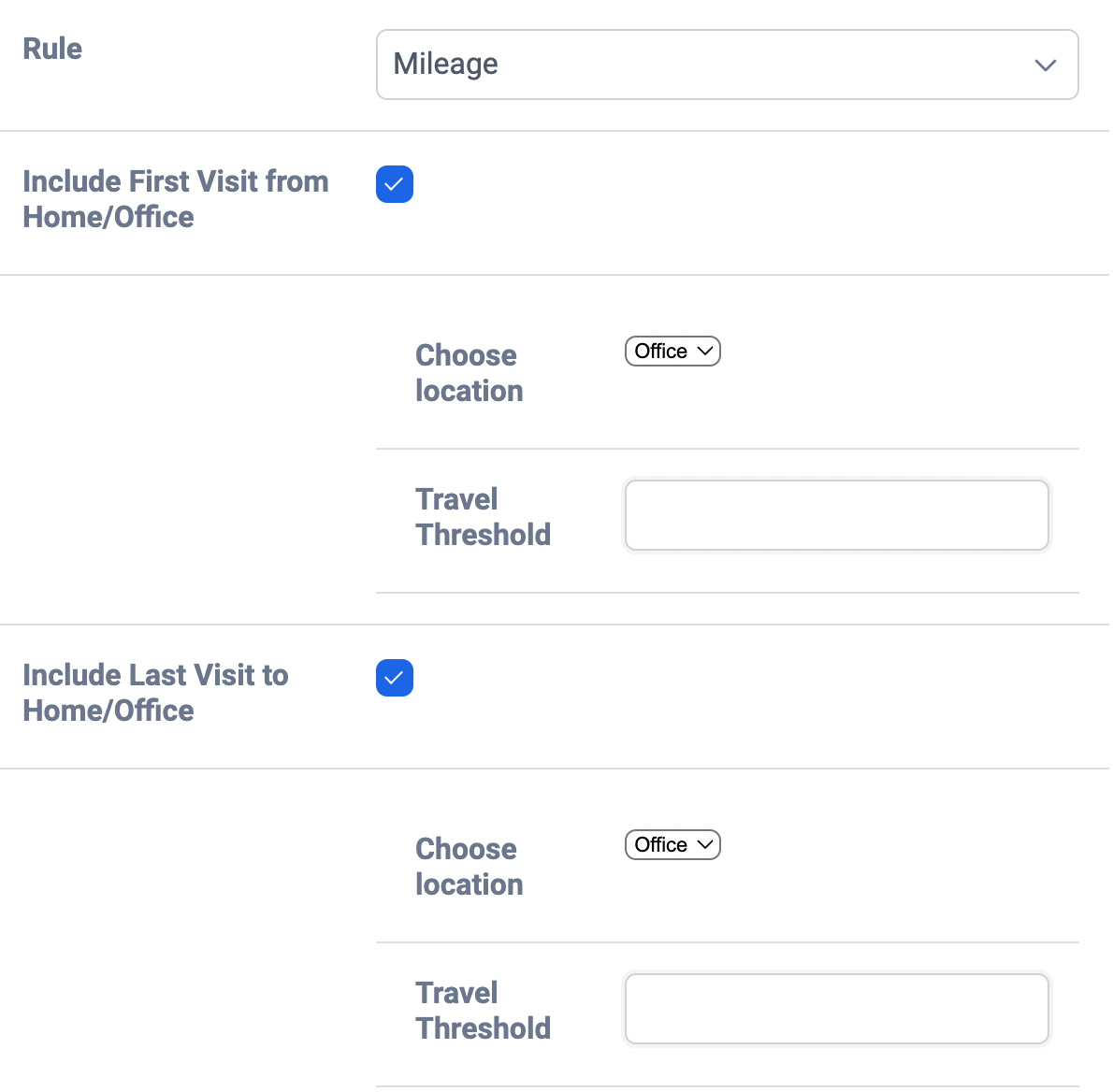Click the first Travel Threshold input box
Image resolution: width=1113 pixels, height=1092 pixels.
pos(836,515)
